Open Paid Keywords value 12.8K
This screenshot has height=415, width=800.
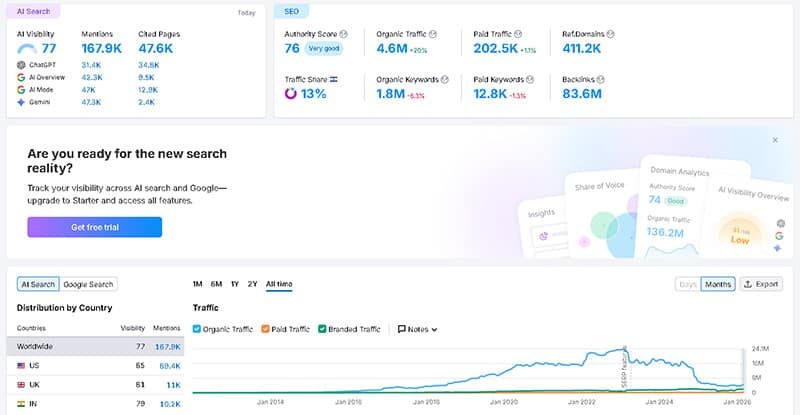(x=490, y=94)
